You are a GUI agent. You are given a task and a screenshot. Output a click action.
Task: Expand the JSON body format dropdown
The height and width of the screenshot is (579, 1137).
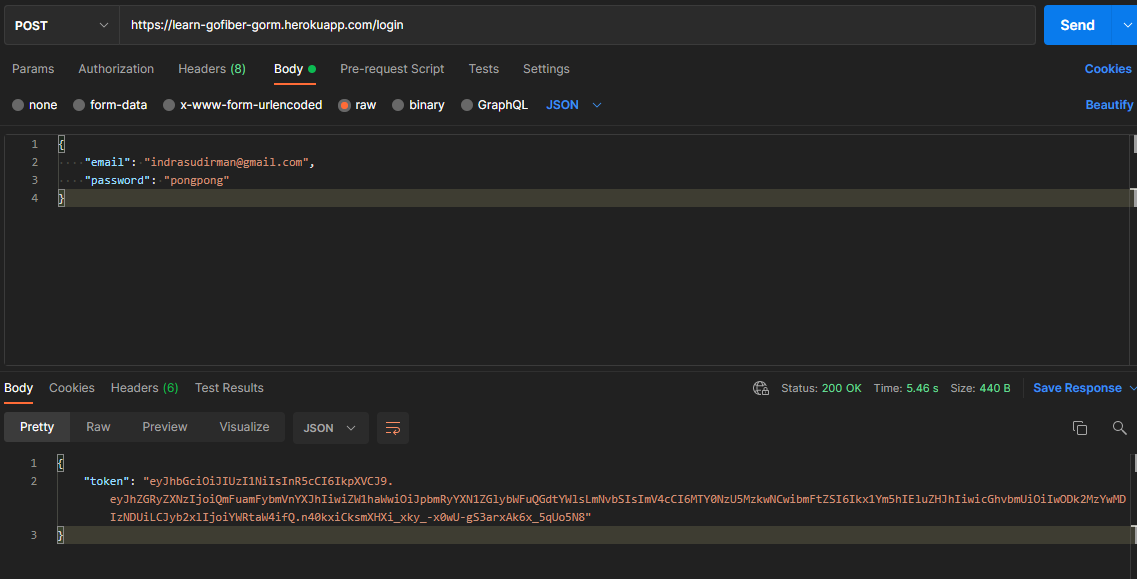(x=574, y=105)
